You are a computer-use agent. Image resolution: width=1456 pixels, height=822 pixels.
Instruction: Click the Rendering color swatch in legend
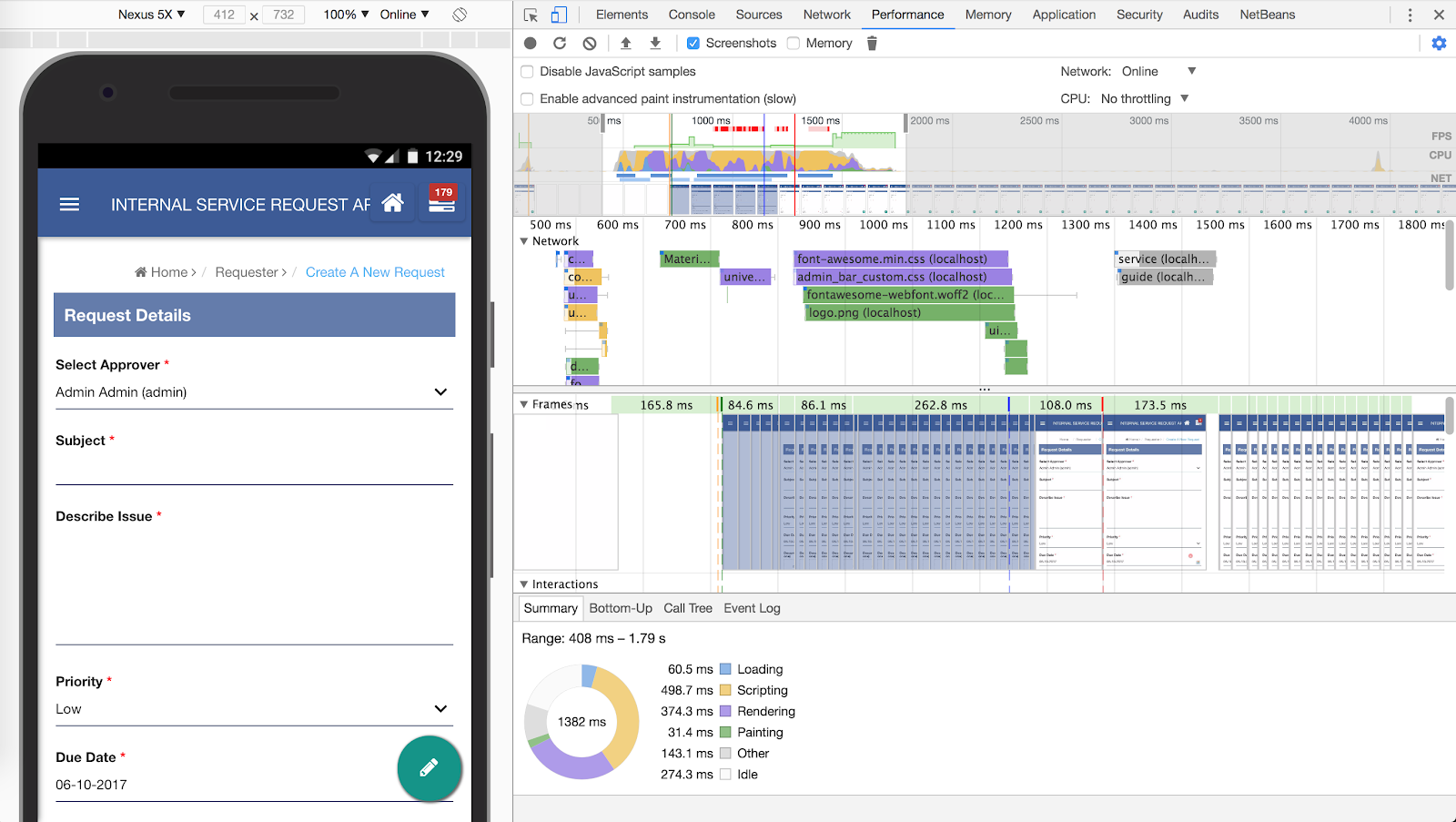725,711
